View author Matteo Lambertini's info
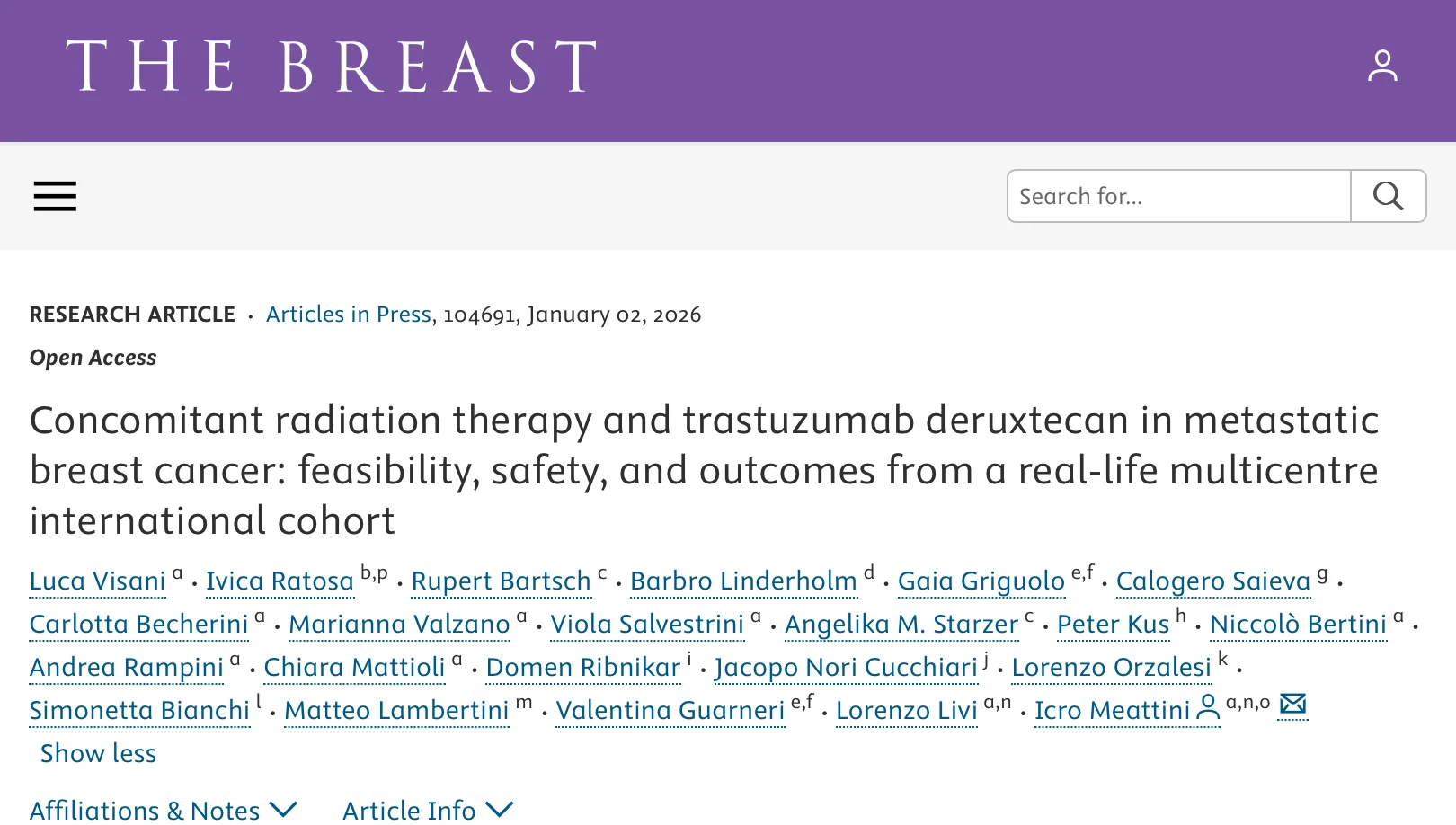The height and width of the screenshot is (825, 1456). point(396,711)
